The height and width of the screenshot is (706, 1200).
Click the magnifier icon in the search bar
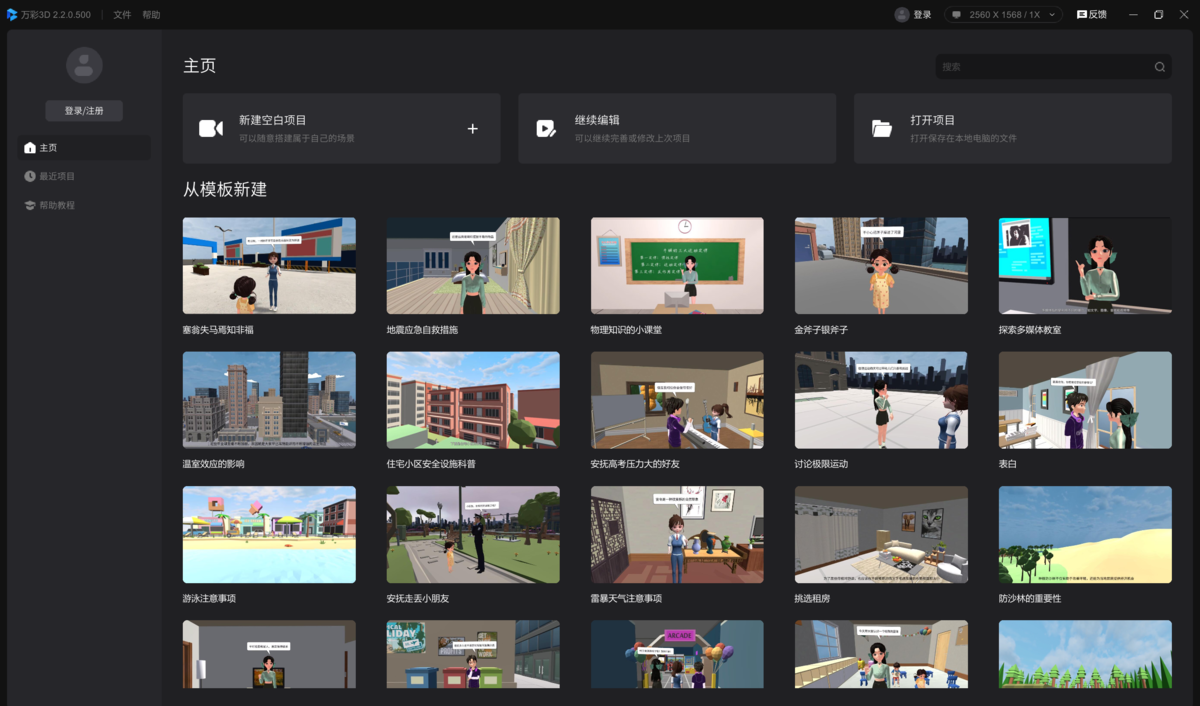click(1159, 66)
